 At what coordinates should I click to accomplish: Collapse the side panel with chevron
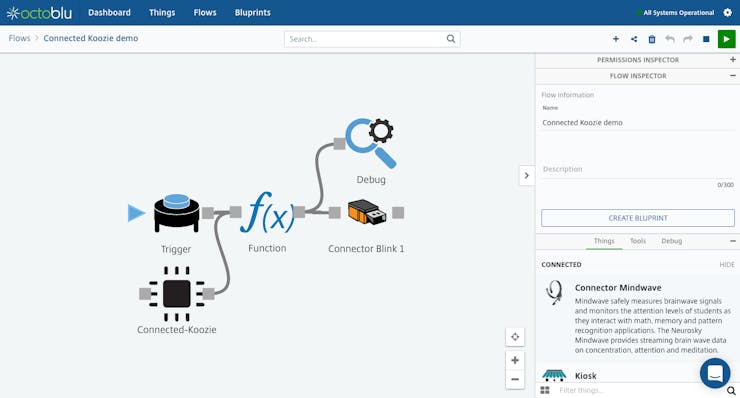[527, 176]
